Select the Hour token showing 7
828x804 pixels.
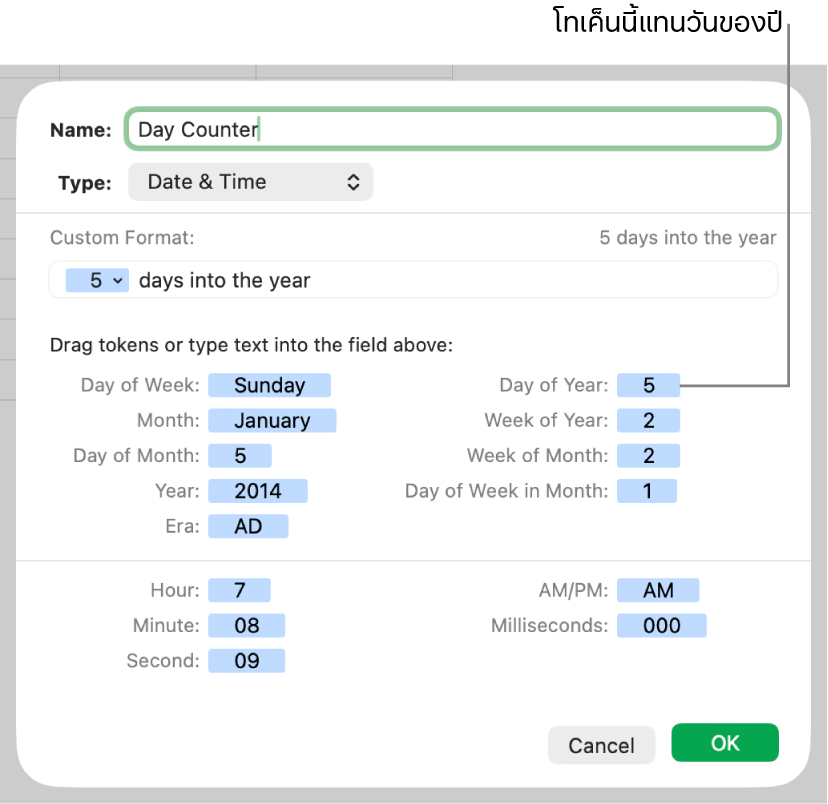pos(240,591)
